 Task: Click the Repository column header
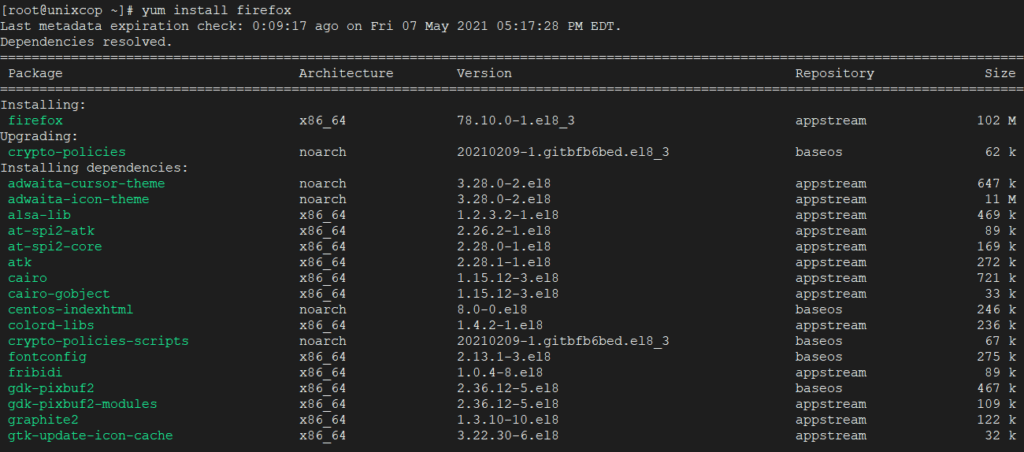click(835, 74)
